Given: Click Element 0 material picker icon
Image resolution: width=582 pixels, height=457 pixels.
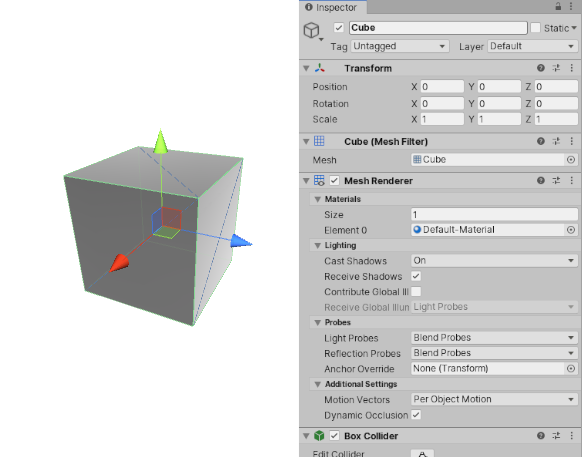Looking at the screenshot, I should click(571, 230).
